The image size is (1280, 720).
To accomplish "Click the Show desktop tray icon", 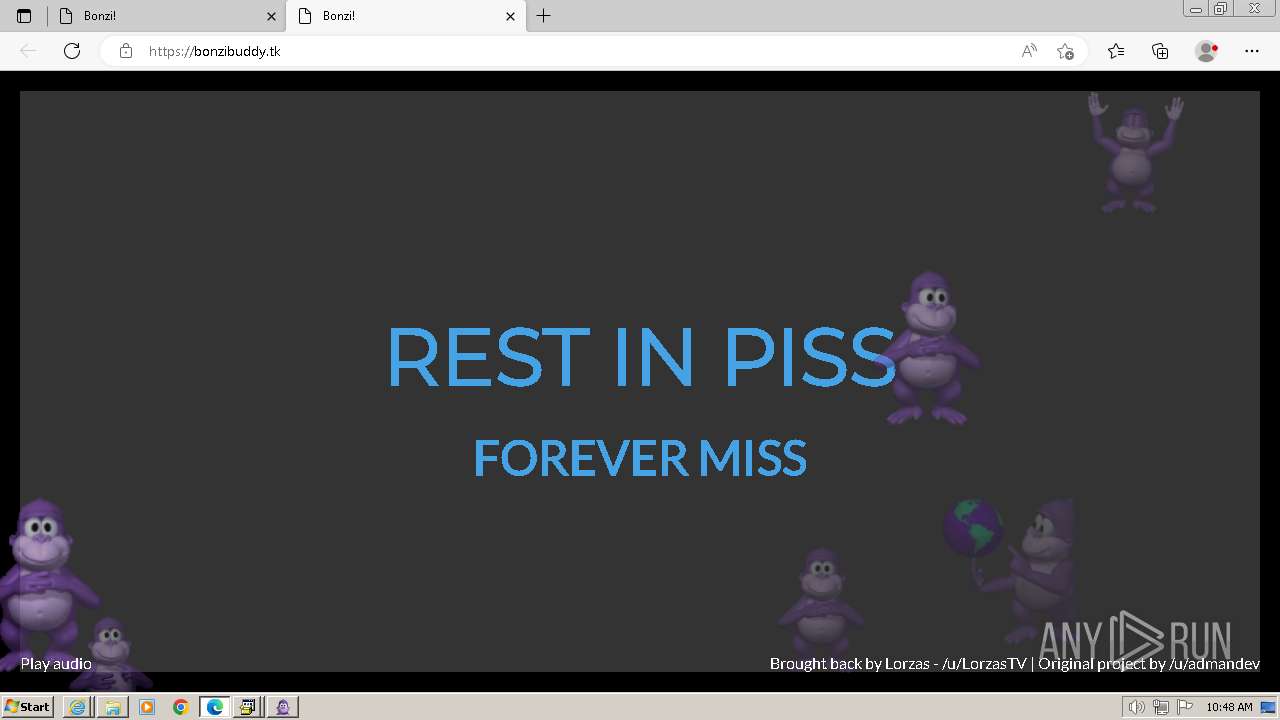I will click(x=1269, y=708).
